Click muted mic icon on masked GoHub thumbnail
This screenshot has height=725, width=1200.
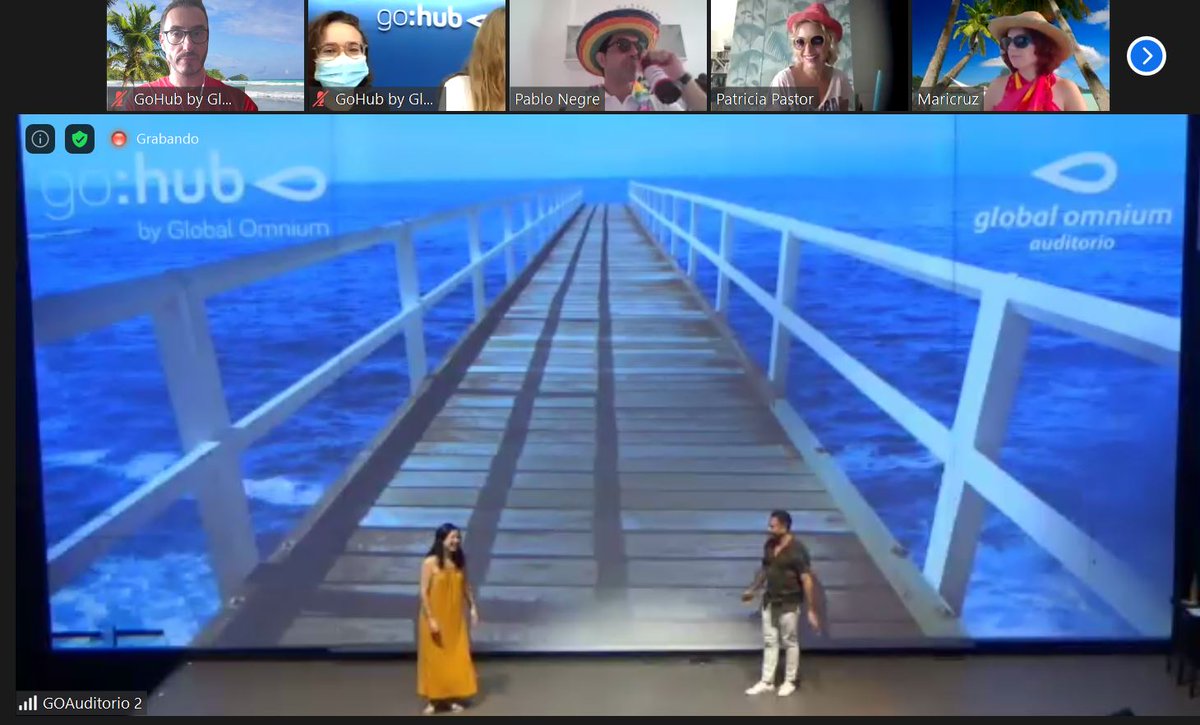click(322, 100)
